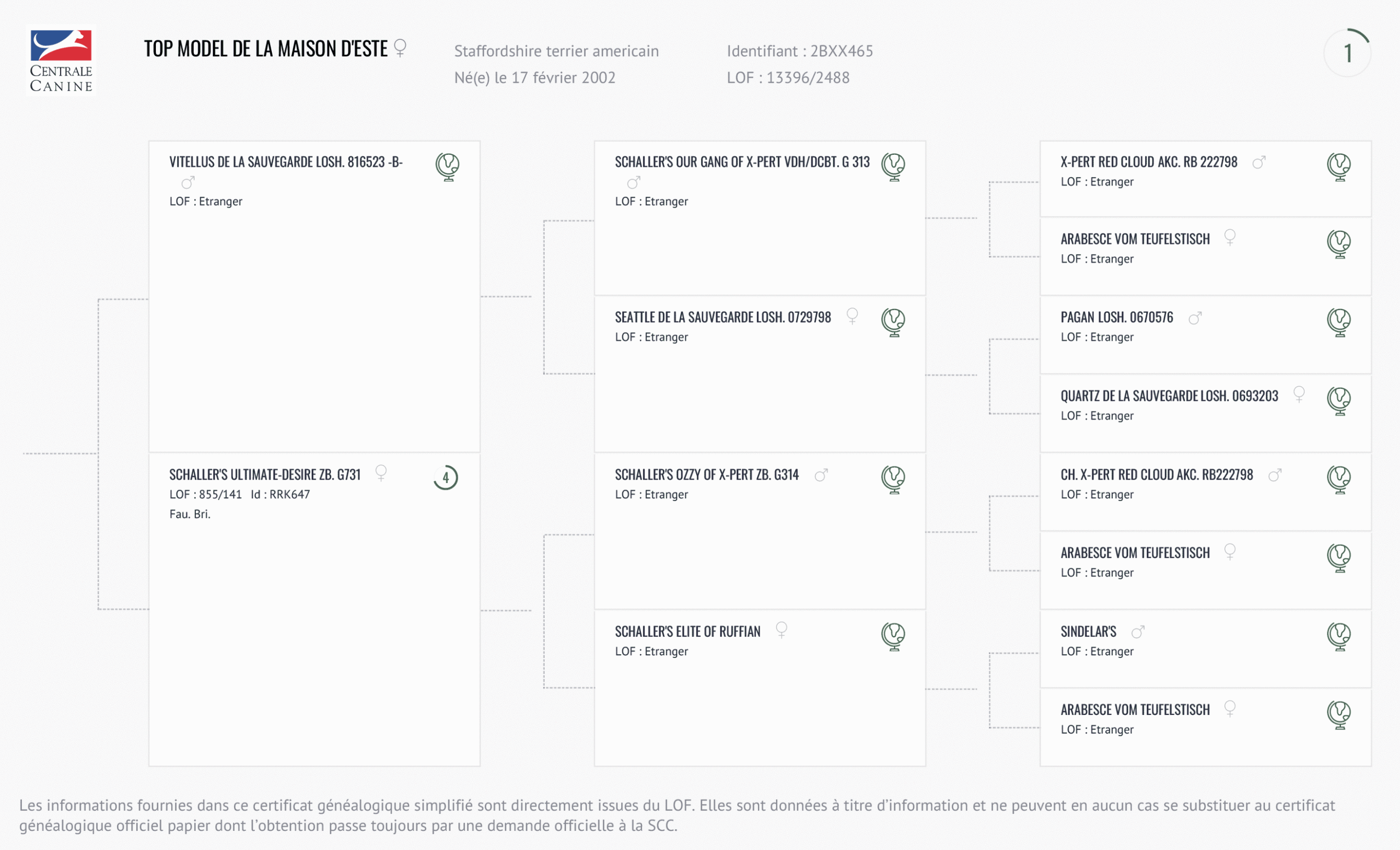Click the globe icon beside Sindelar's

(1339, 636)
